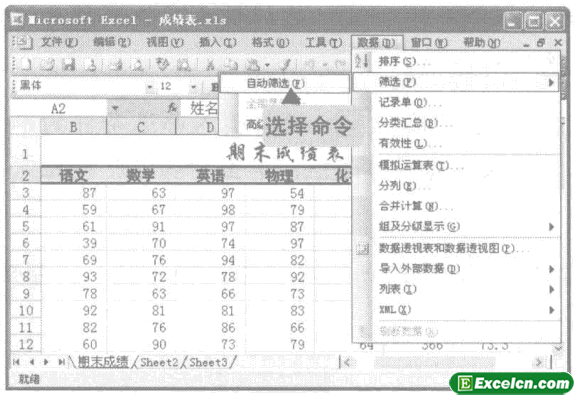574x395 pixels.
Task: Choose 合并计算(N) in the Data menu
Action: click(x=456, y=206)
